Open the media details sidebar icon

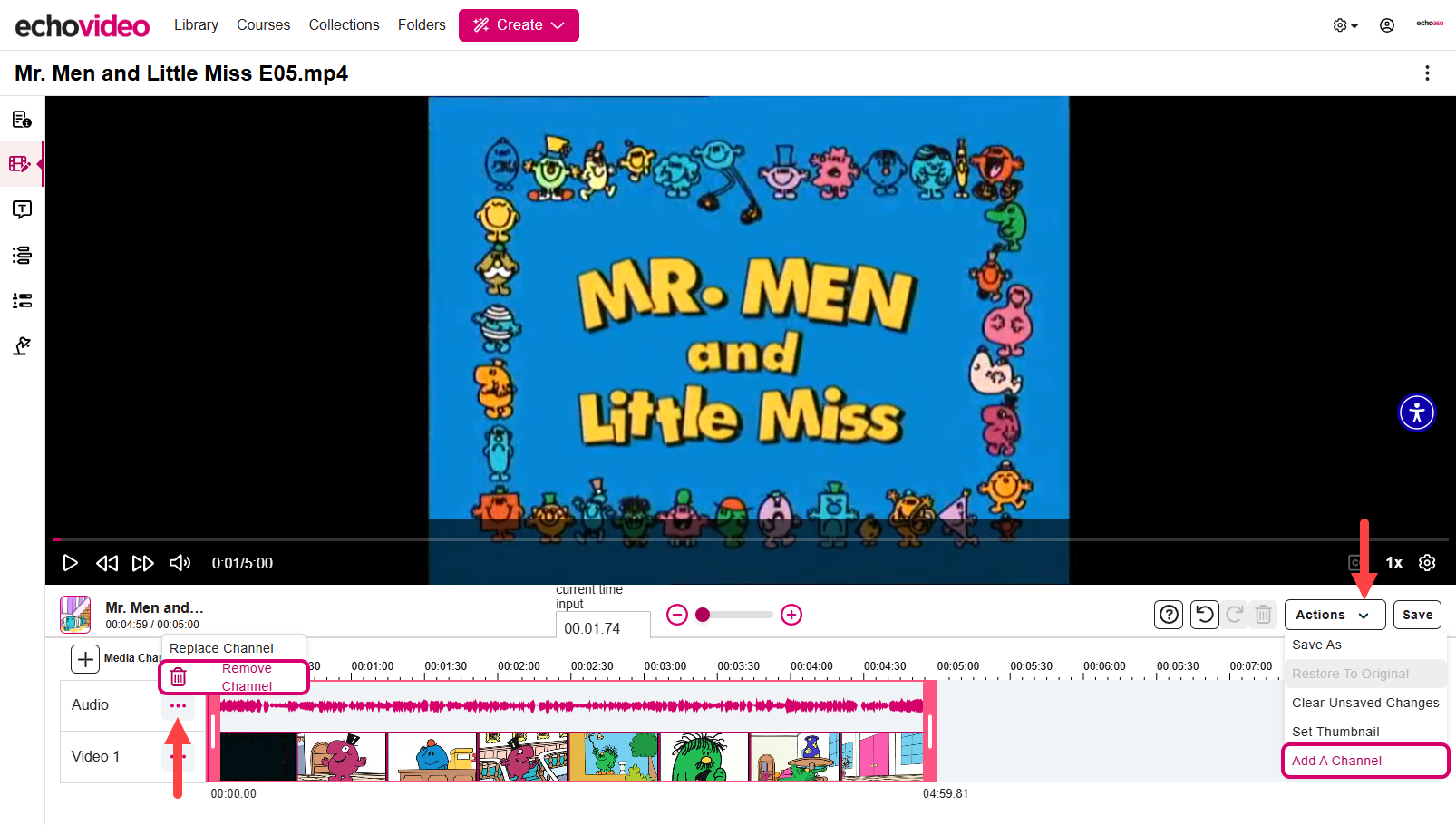22,120
